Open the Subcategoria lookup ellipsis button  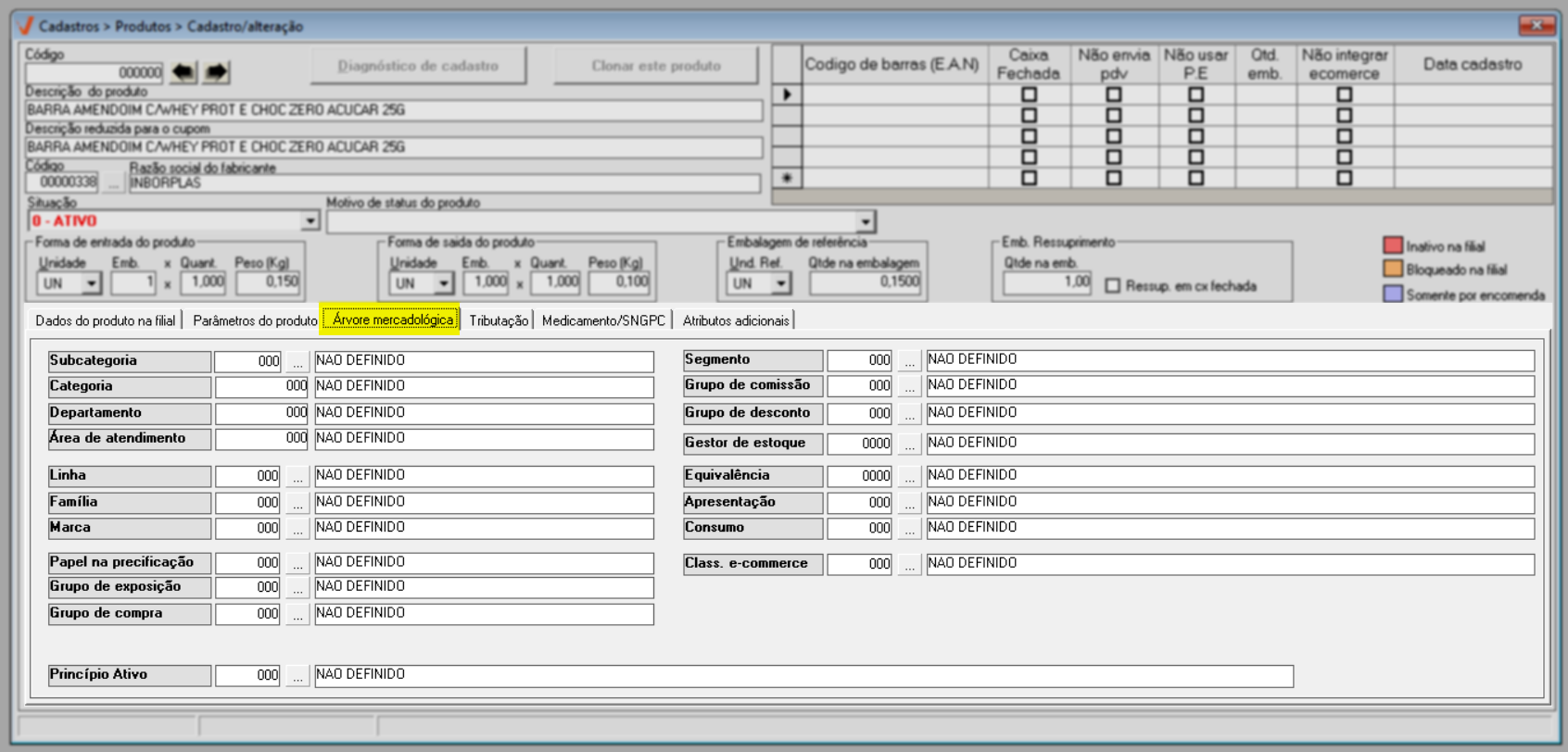point(297,362)
